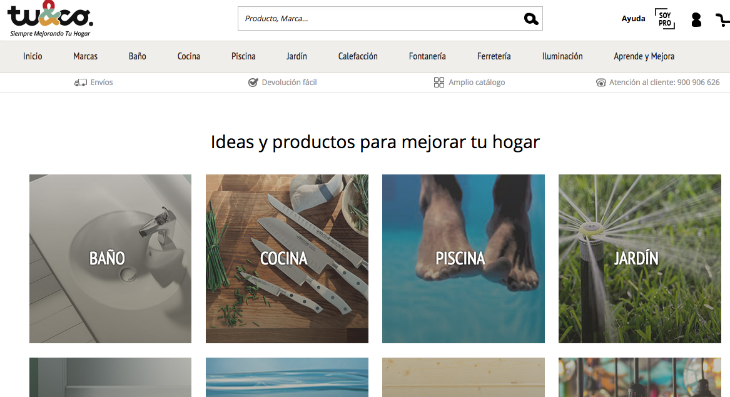Click the Amplio catálogo grid icon
The height and width of the screenshot is (397, 730).
(439, 82)
